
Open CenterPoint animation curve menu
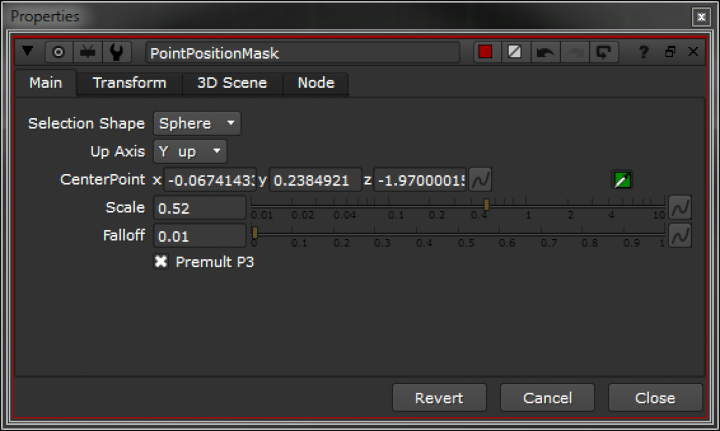480,180
